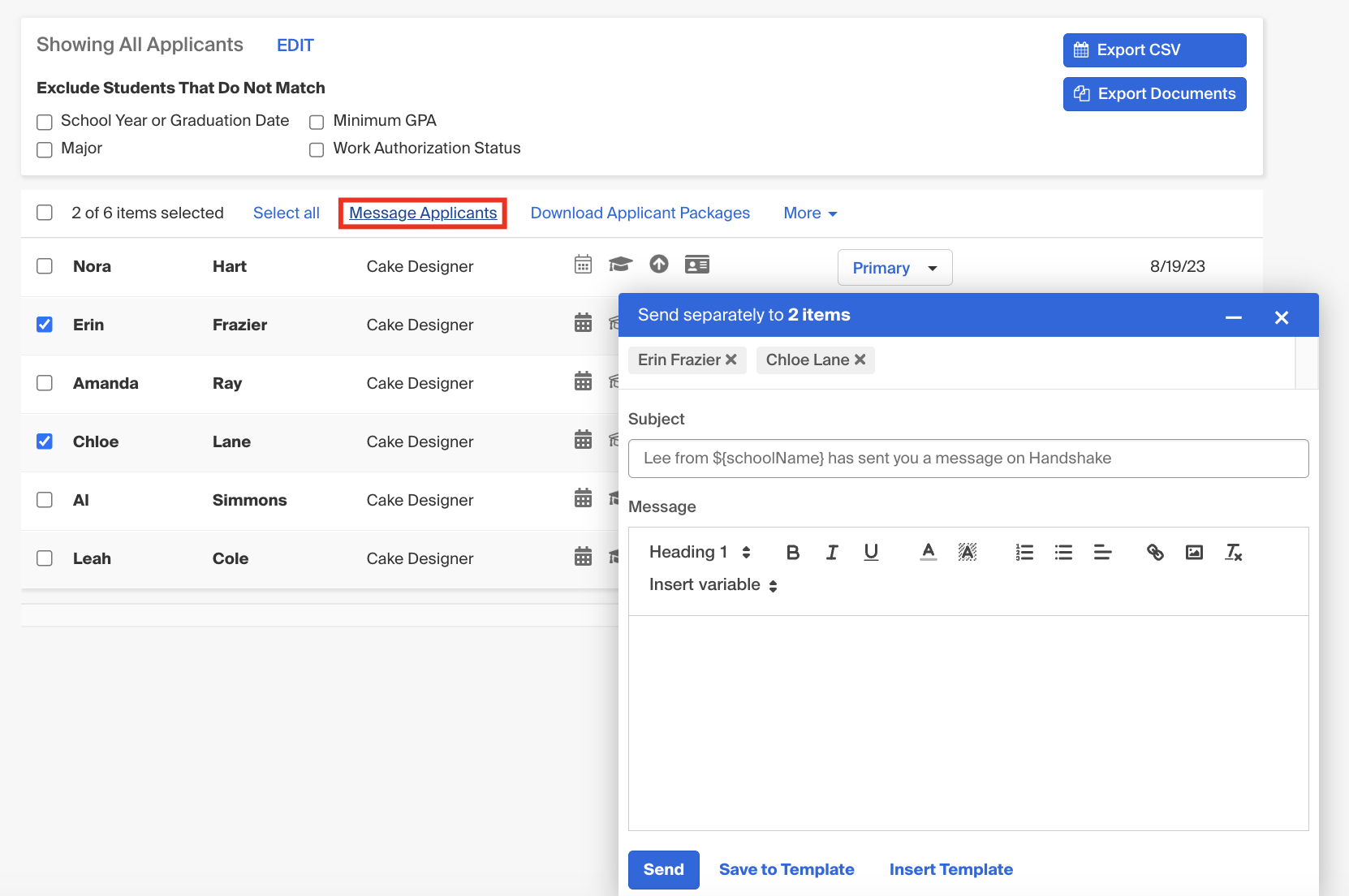This screenshot has height=896, width=1349.
Task: Insert a numbered list in the message
Action: pos(1024,552)
